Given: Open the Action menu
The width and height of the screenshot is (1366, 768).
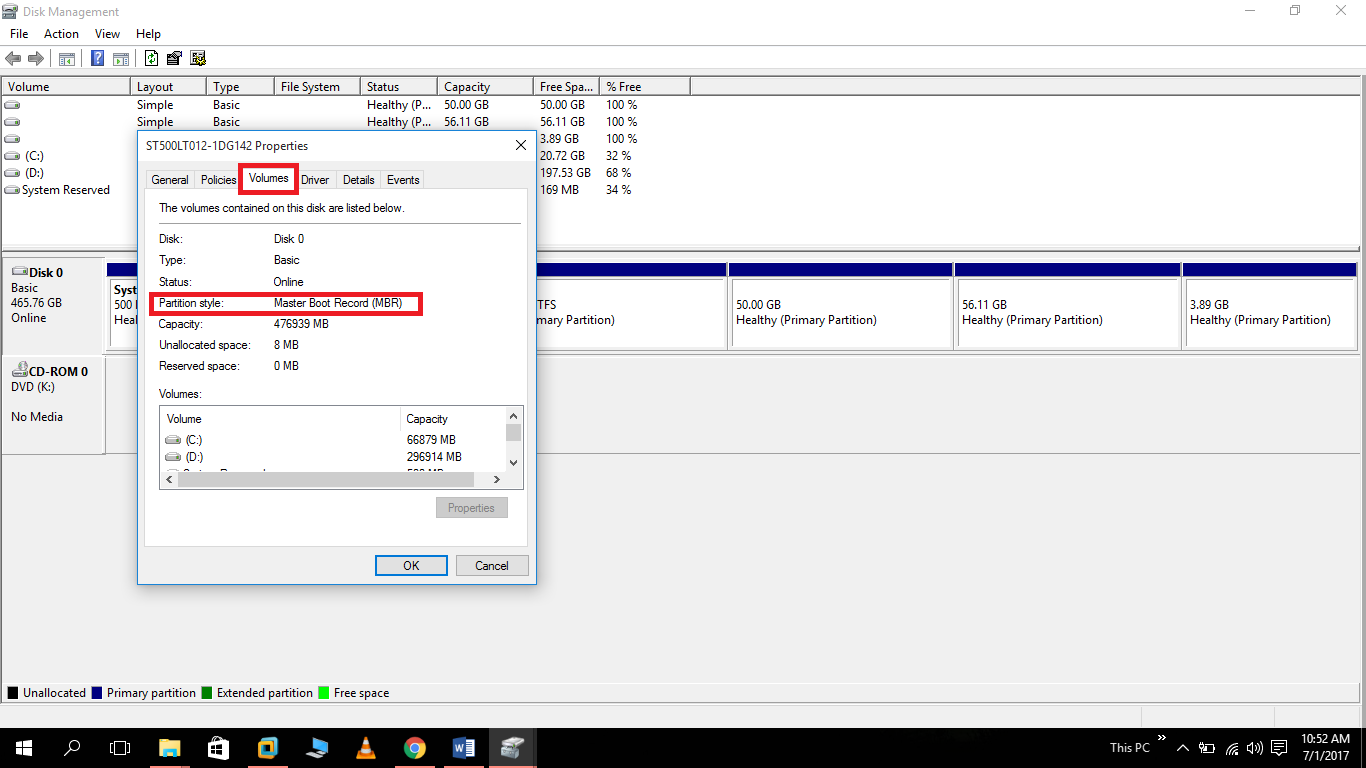Looking at the screenshot, I should pos(61,33).
